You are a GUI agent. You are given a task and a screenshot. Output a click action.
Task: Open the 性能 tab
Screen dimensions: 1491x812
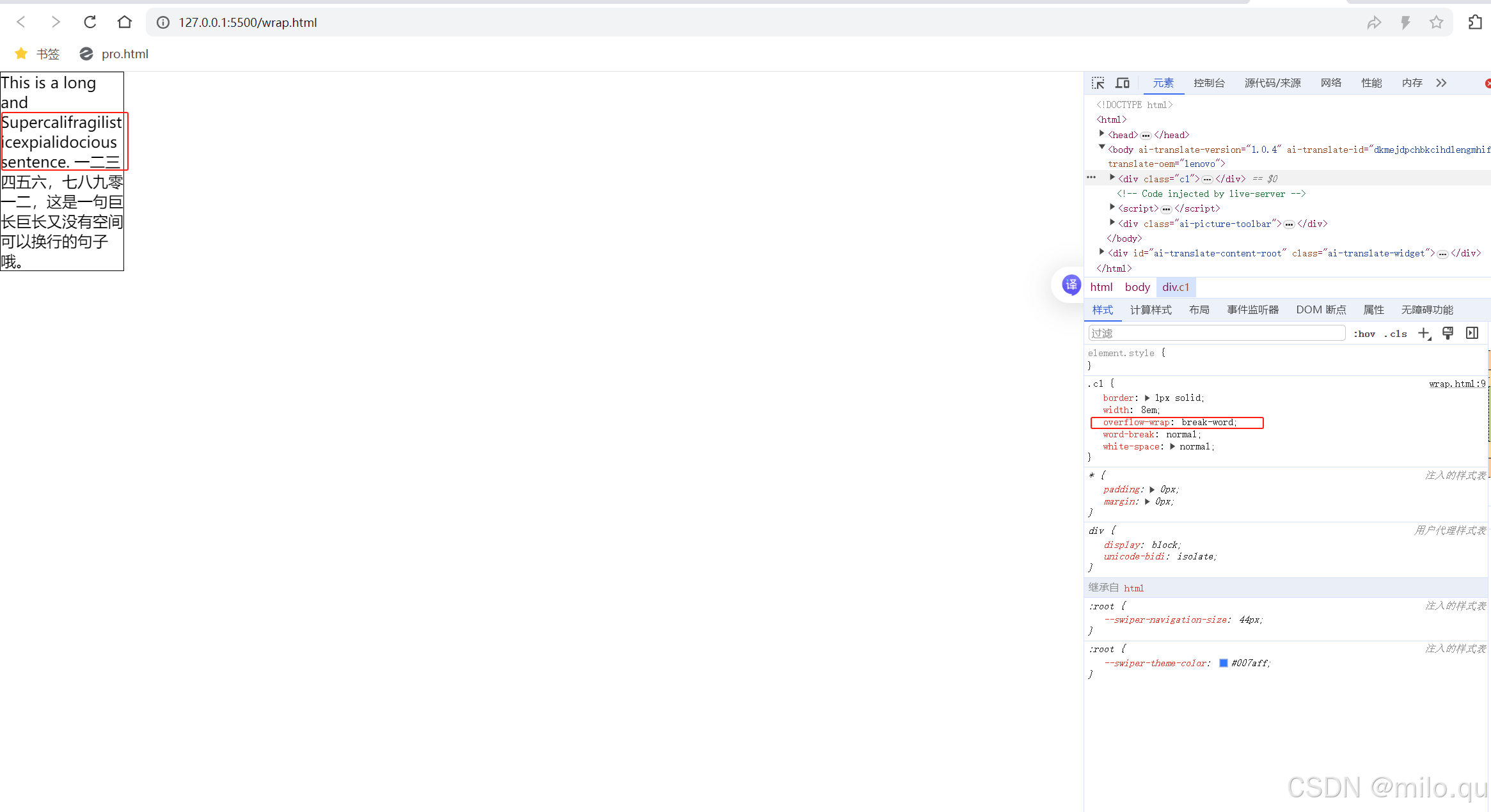(1371, 83)
